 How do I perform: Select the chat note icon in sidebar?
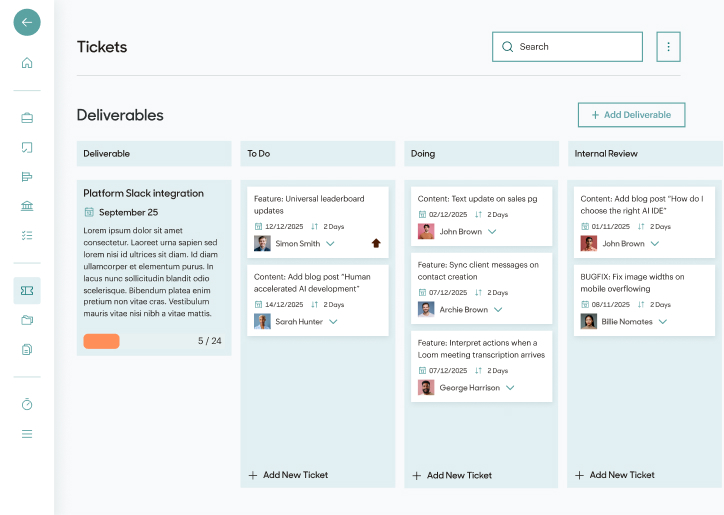[27, 147]
